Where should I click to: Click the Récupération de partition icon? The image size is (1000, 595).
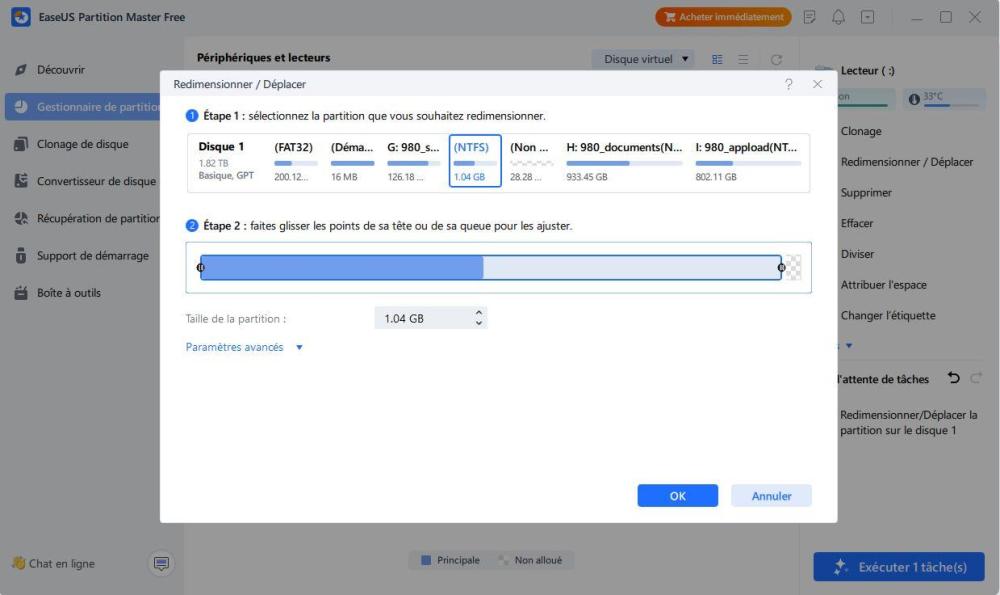(21, 218)
